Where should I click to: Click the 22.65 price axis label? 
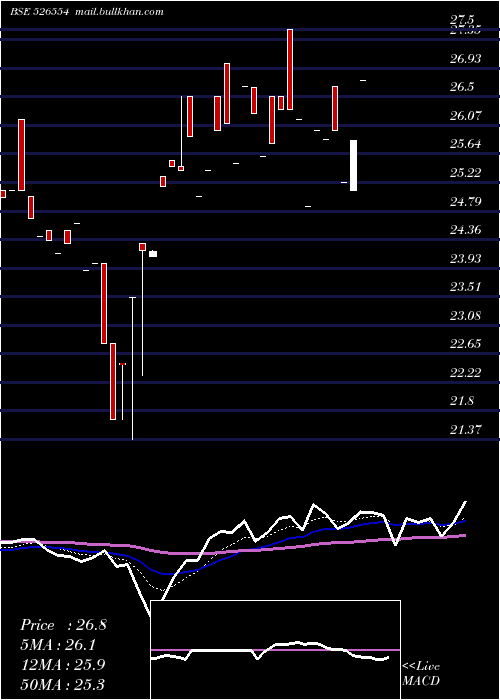[466, 344]
